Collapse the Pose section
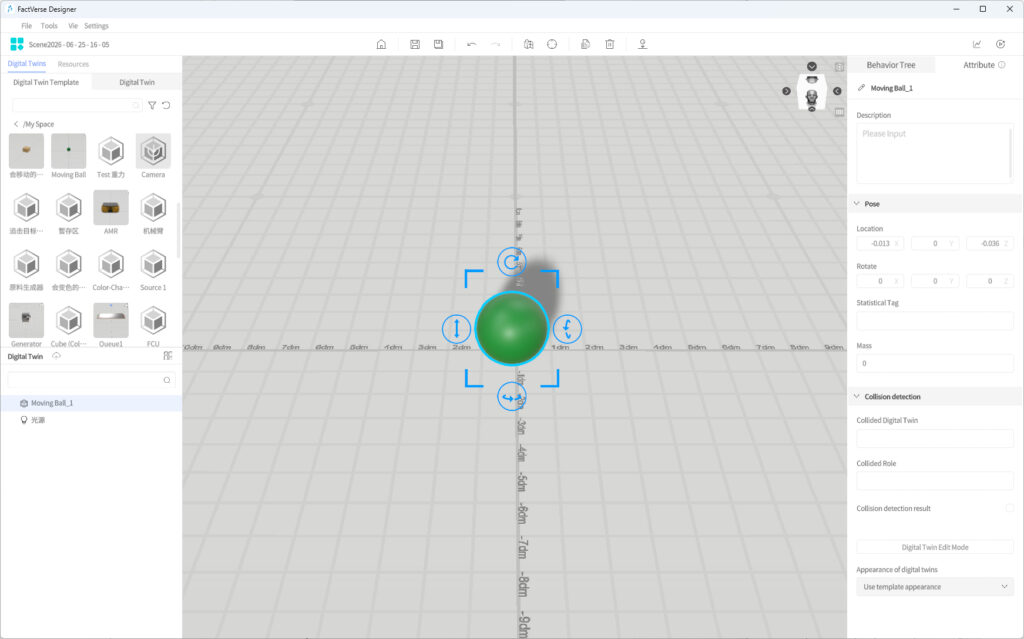Viewport: 1024px width, 639px height. pyautogui.click(x=857, y=204)
